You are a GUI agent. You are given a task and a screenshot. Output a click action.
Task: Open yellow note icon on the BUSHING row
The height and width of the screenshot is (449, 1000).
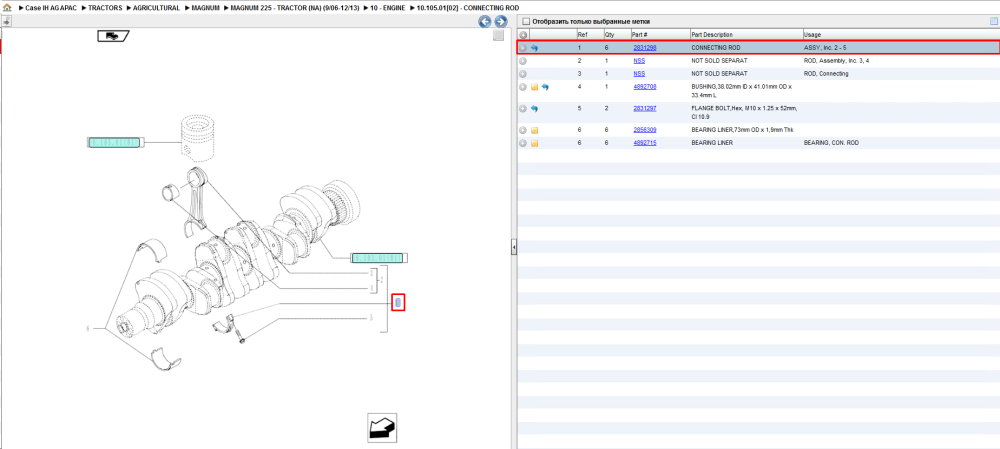[x=534, y=87]
